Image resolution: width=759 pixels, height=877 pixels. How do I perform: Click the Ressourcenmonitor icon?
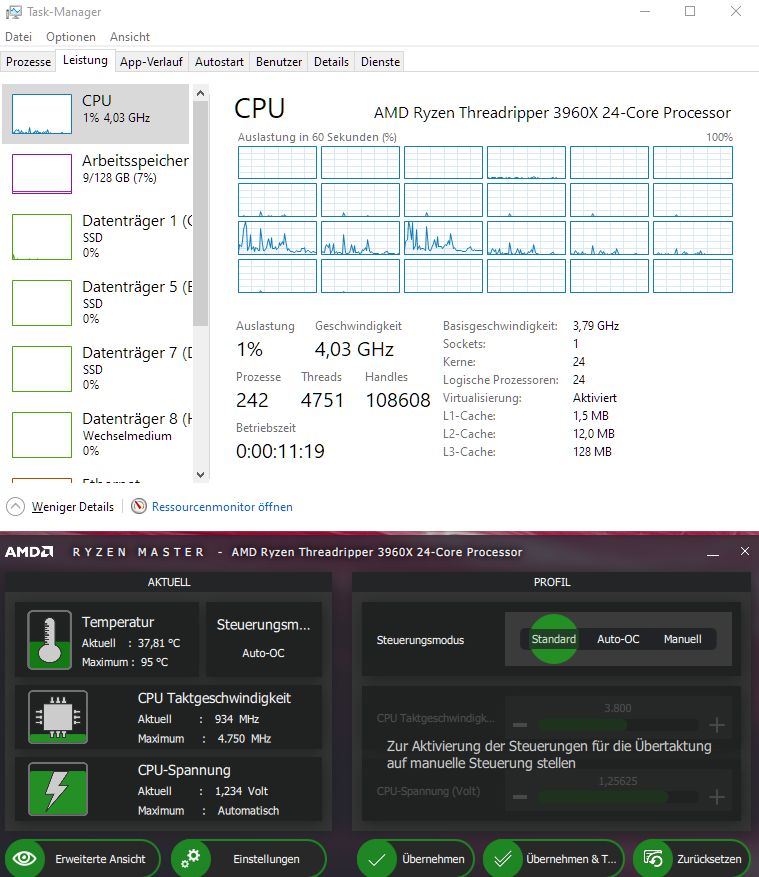coord(138,507)
